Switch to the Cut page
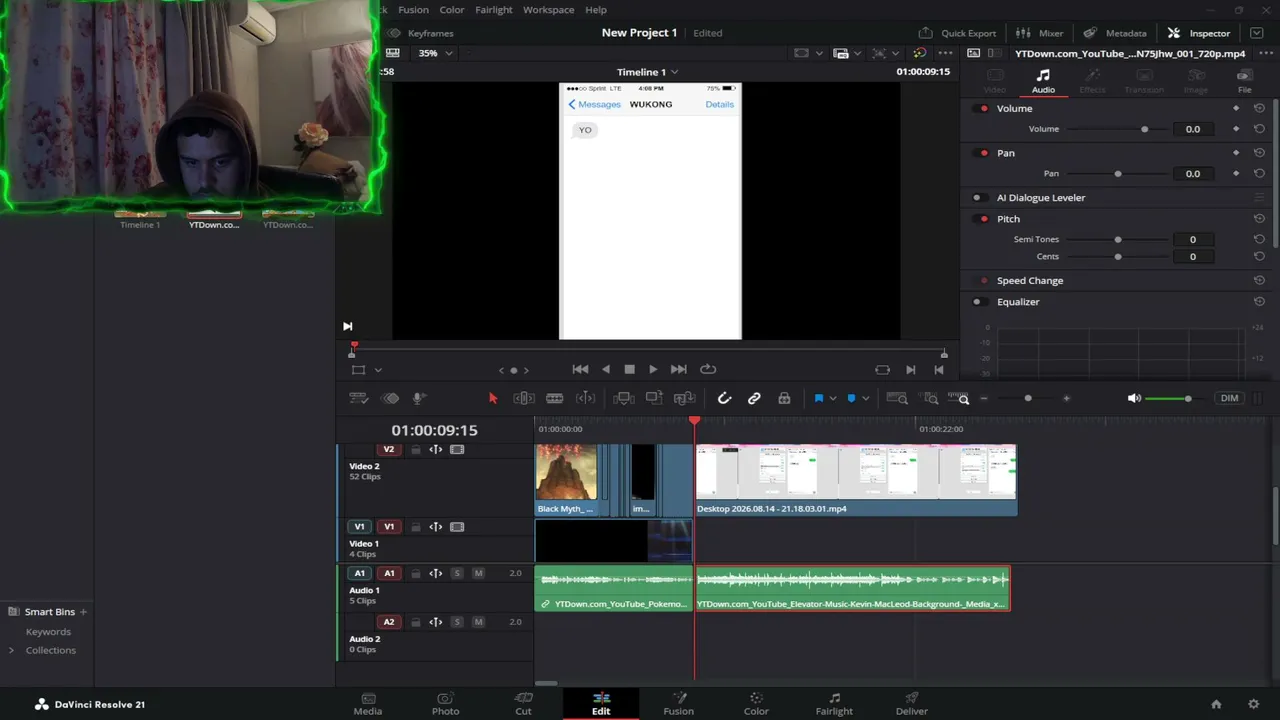 coord(523,704)
